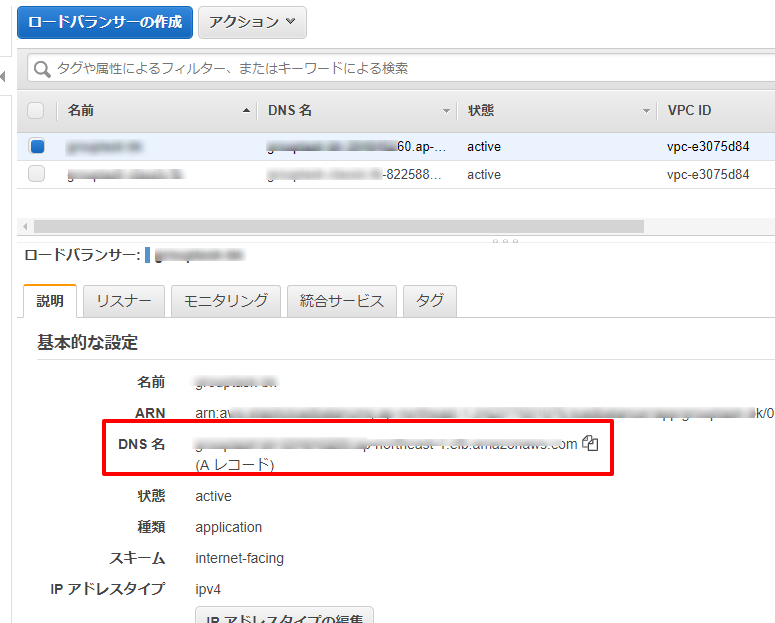
Task: Open the 統合サービス tab
Action: coord(342,301)
